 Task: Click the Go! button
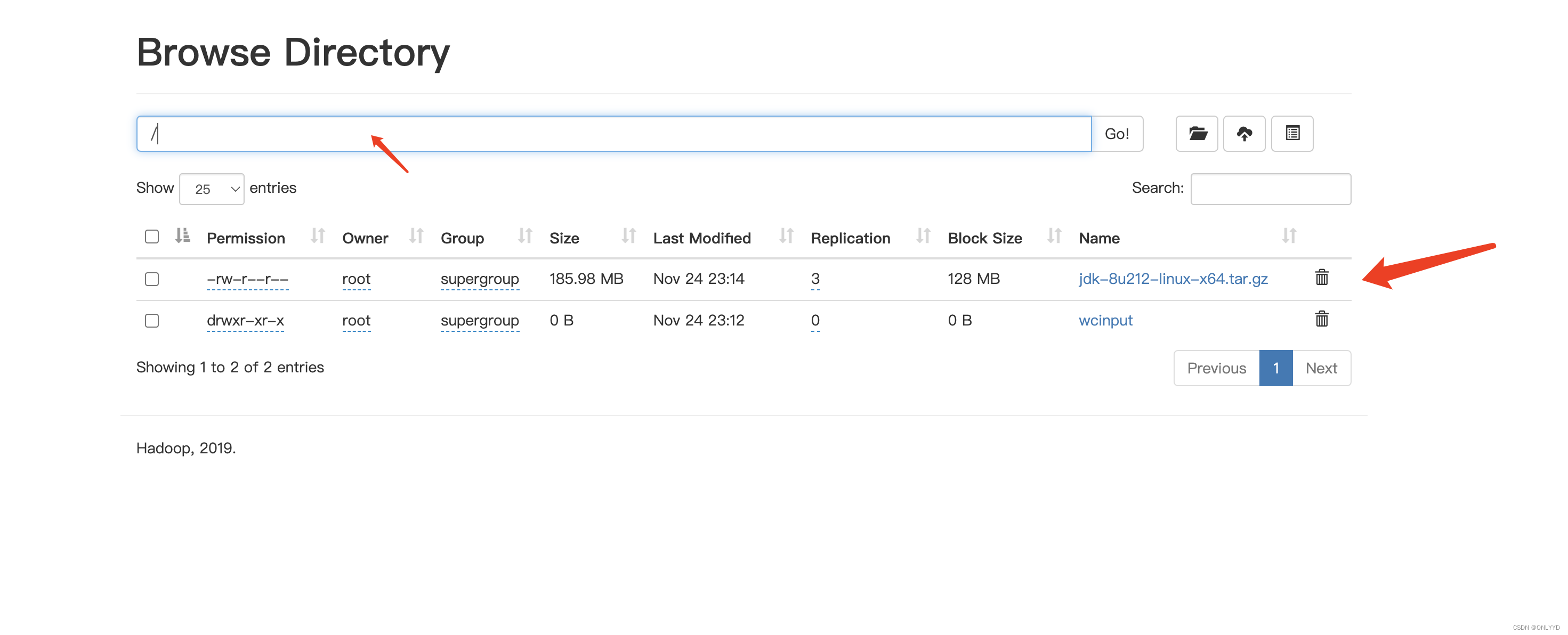tap(1117, 134)
